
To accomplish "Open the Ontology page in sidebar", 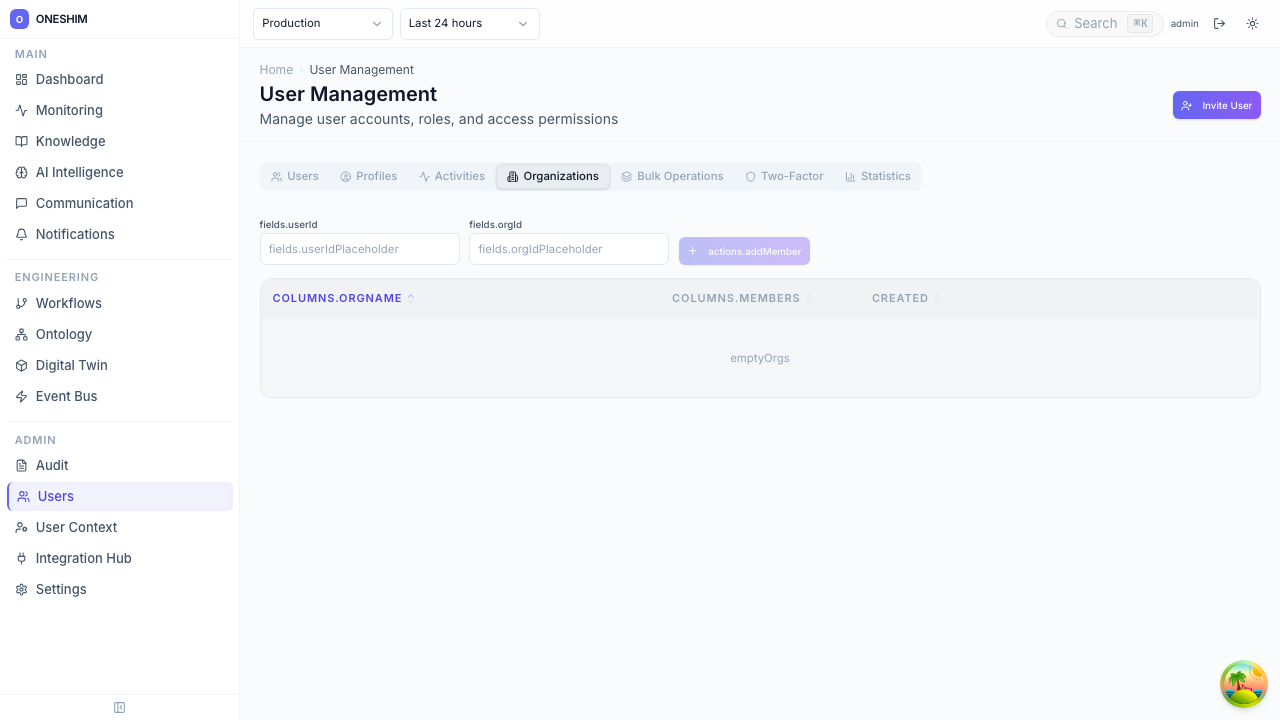I will click(64, 334).
